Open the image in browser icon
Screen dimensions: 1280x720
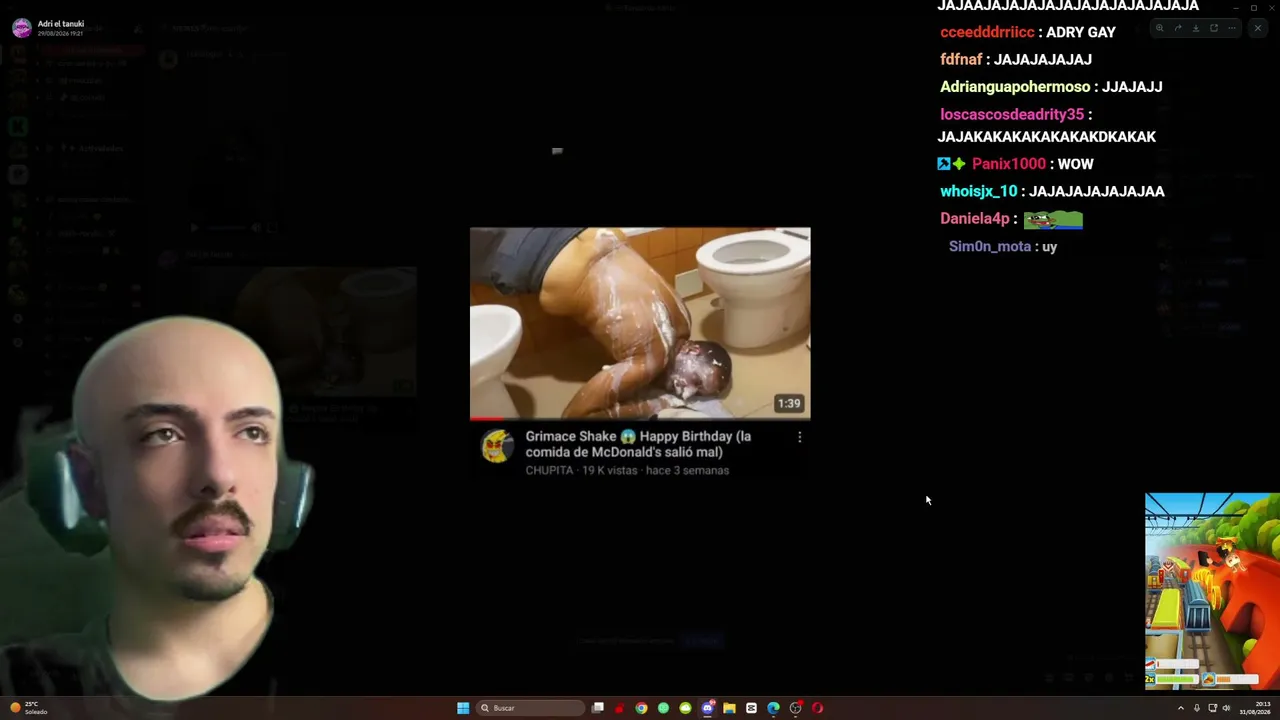(1214, 28)
